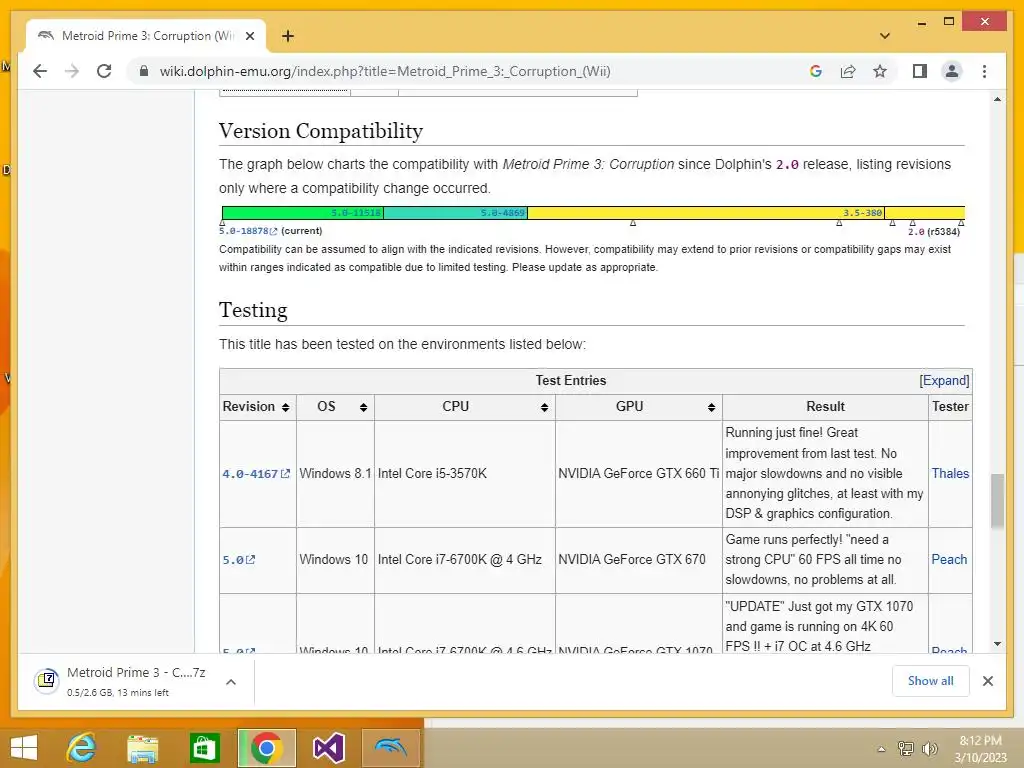The width and height of the screenshot is (1024, 768).
Task: Open the 5.0 revision link for GTX 670 row
Action: (238, 560)
